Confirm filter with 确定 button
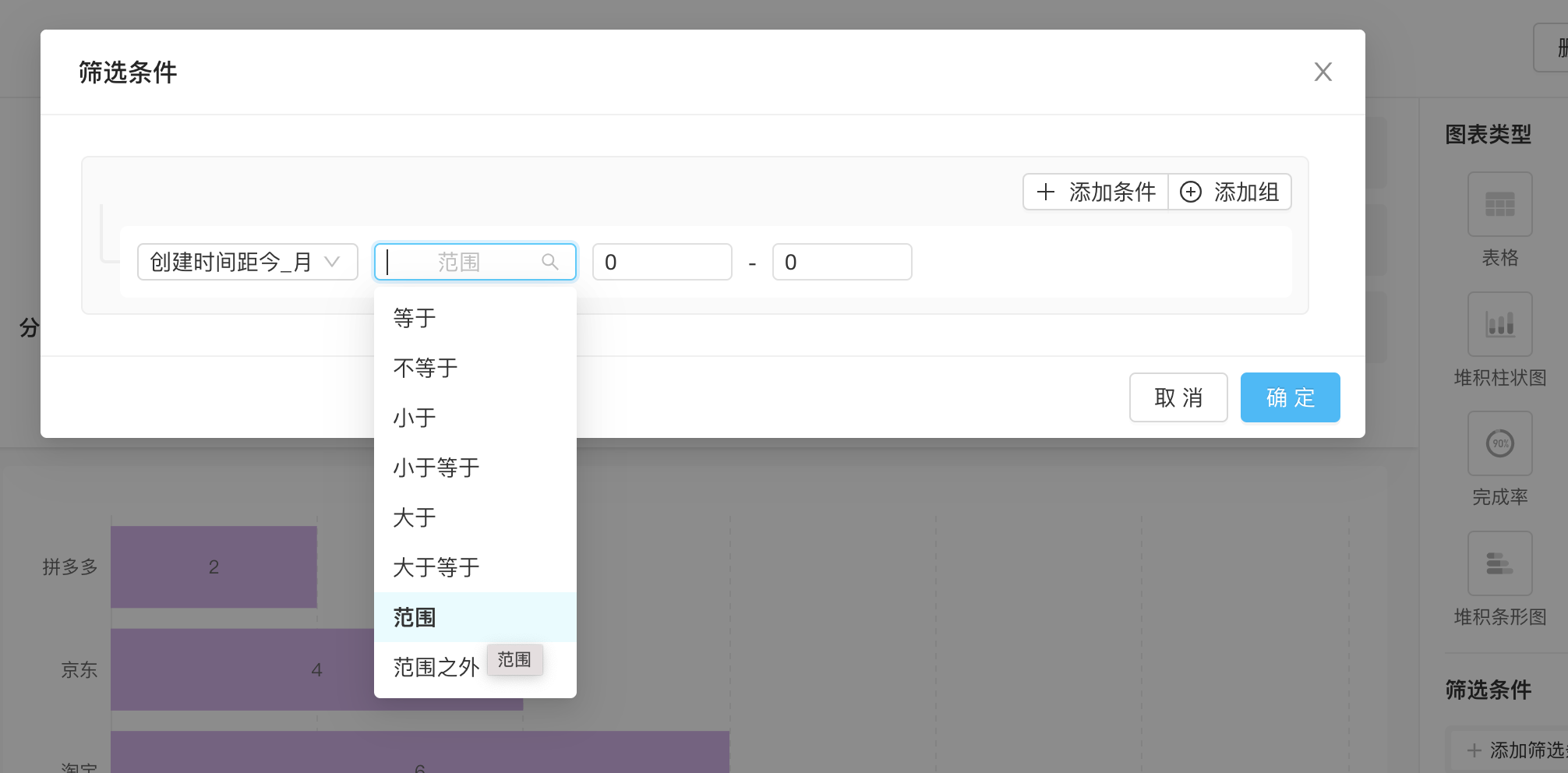1568x773 pixels. click(x=1290, y=397)
